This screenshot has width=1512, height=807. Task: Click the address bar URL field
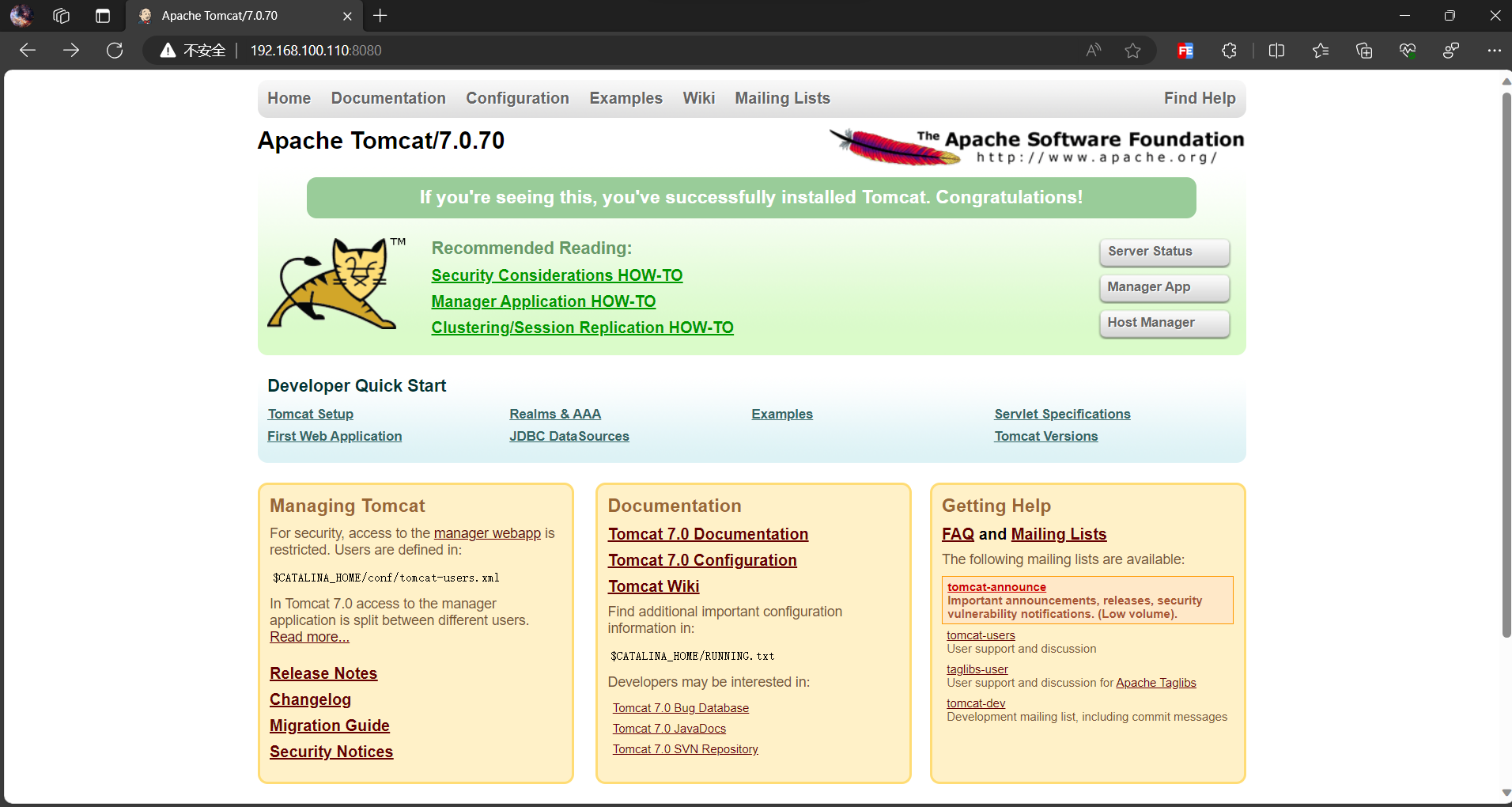[x=648, y=51]
